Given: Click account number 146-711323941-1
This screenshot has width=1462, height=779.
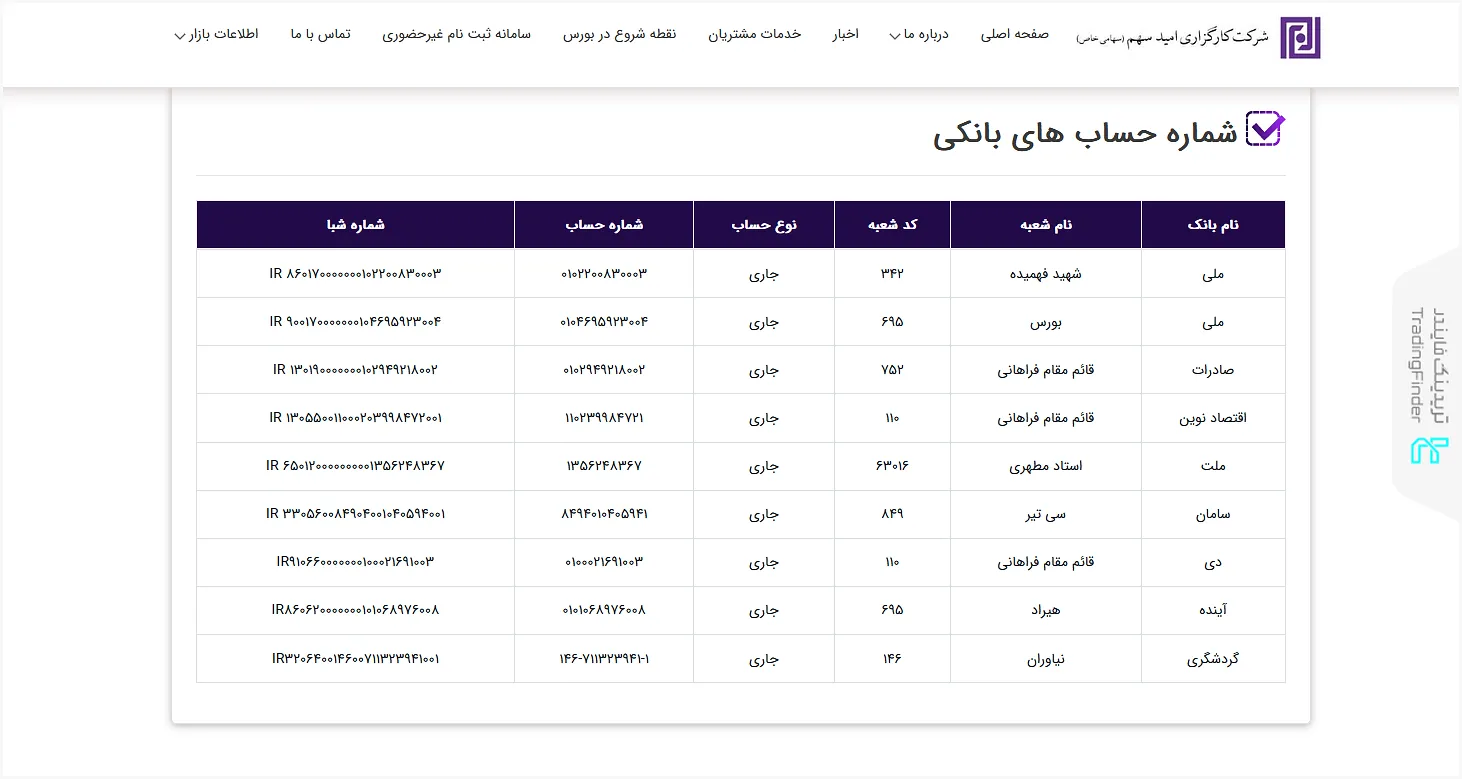Looking at the screenshot, I should click(604, 659).
